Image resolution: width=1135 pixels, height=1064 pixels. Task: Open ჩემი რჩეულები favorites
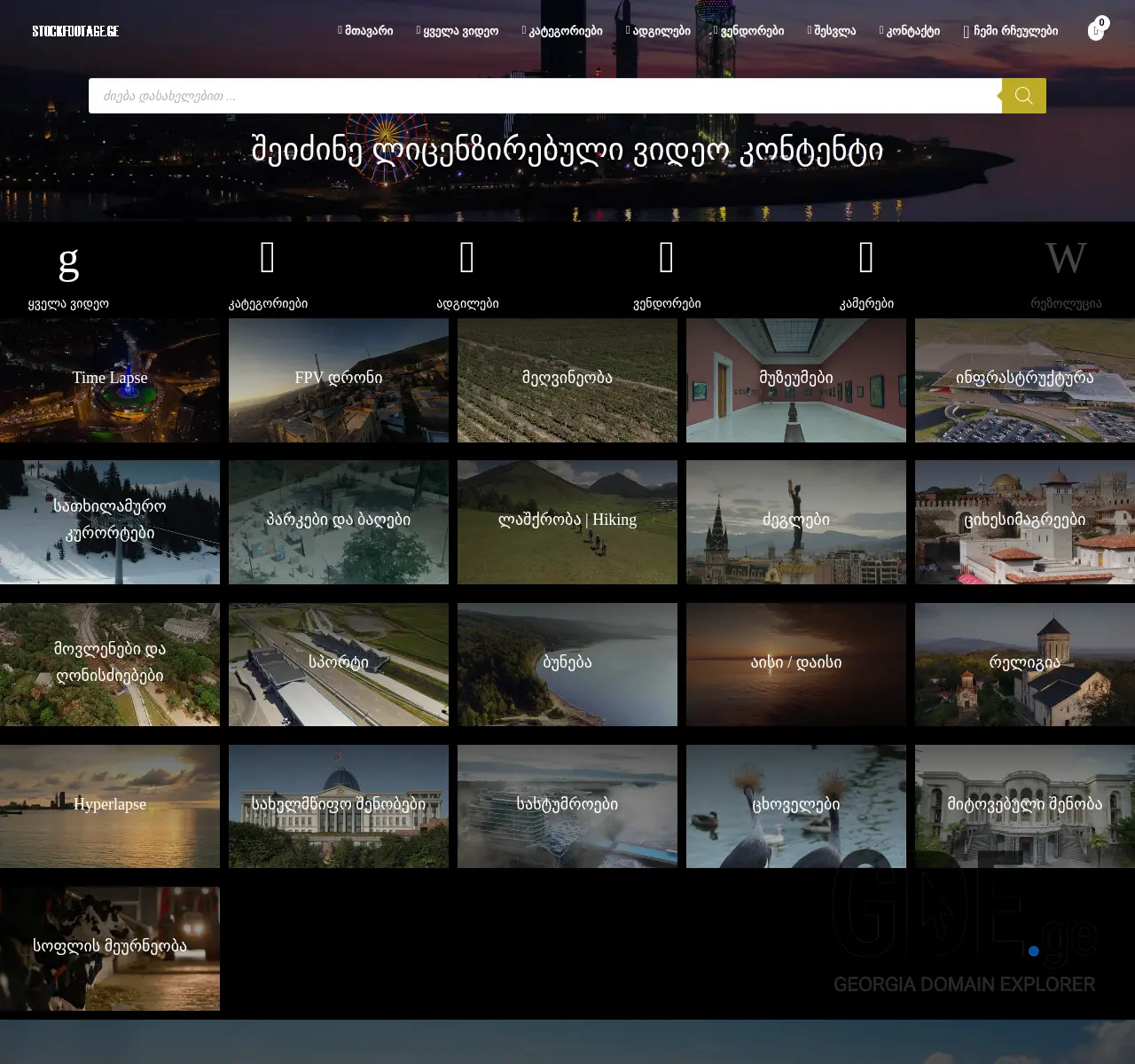[x=1010, y=30]
